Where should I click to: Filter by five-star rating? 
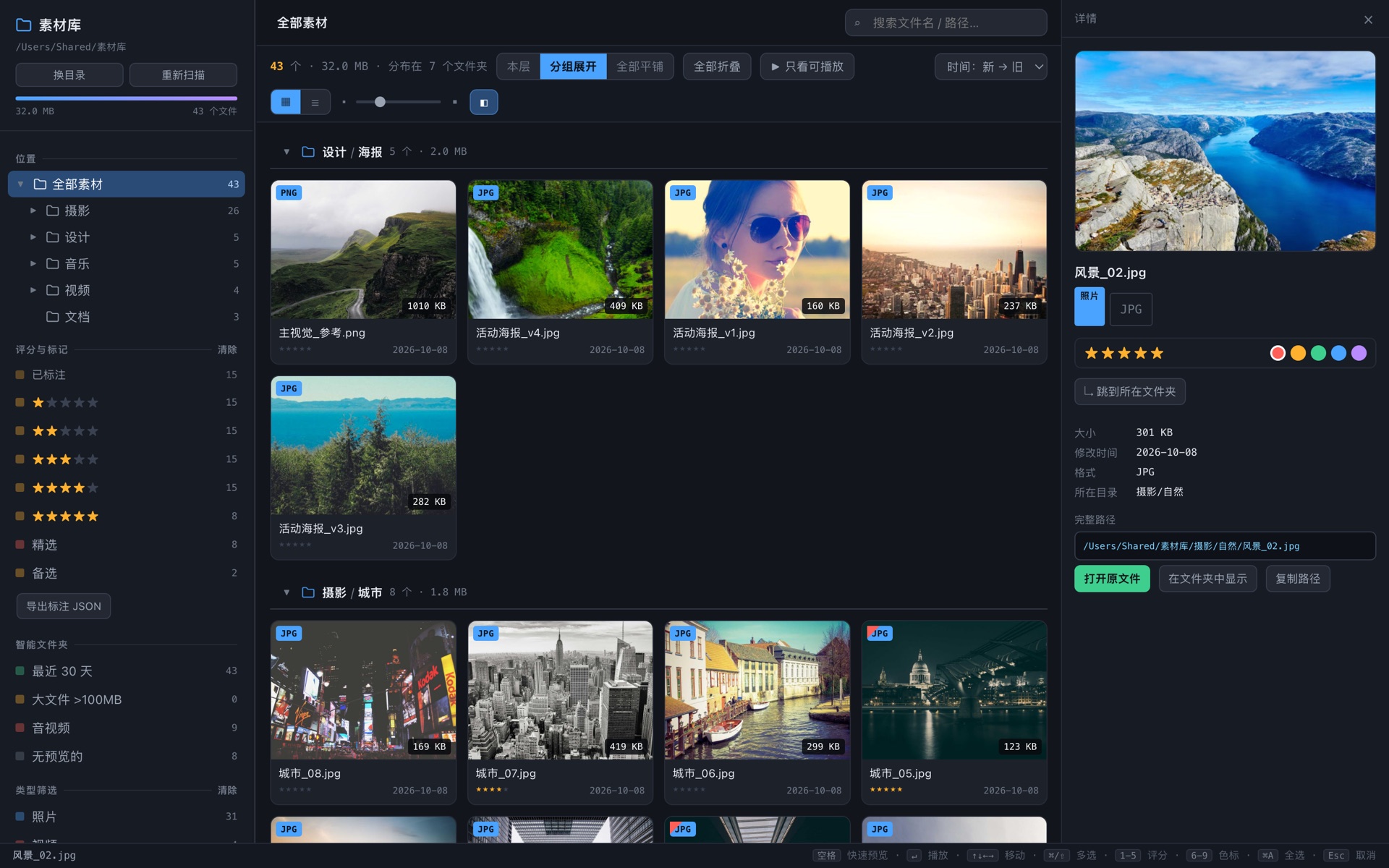pyautogui.click(x=127, y=516)
